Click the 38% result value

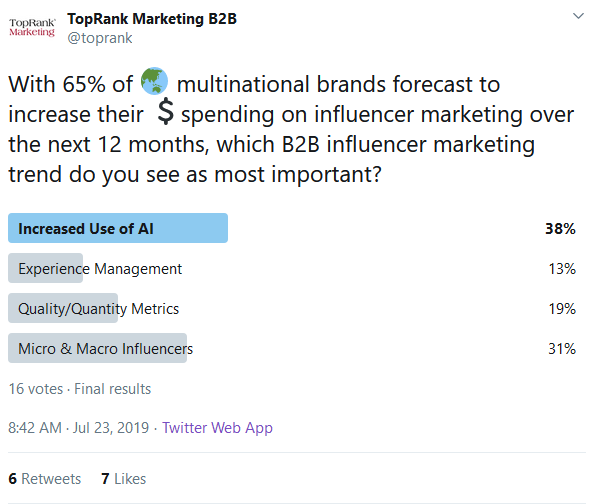coord(560,228)
